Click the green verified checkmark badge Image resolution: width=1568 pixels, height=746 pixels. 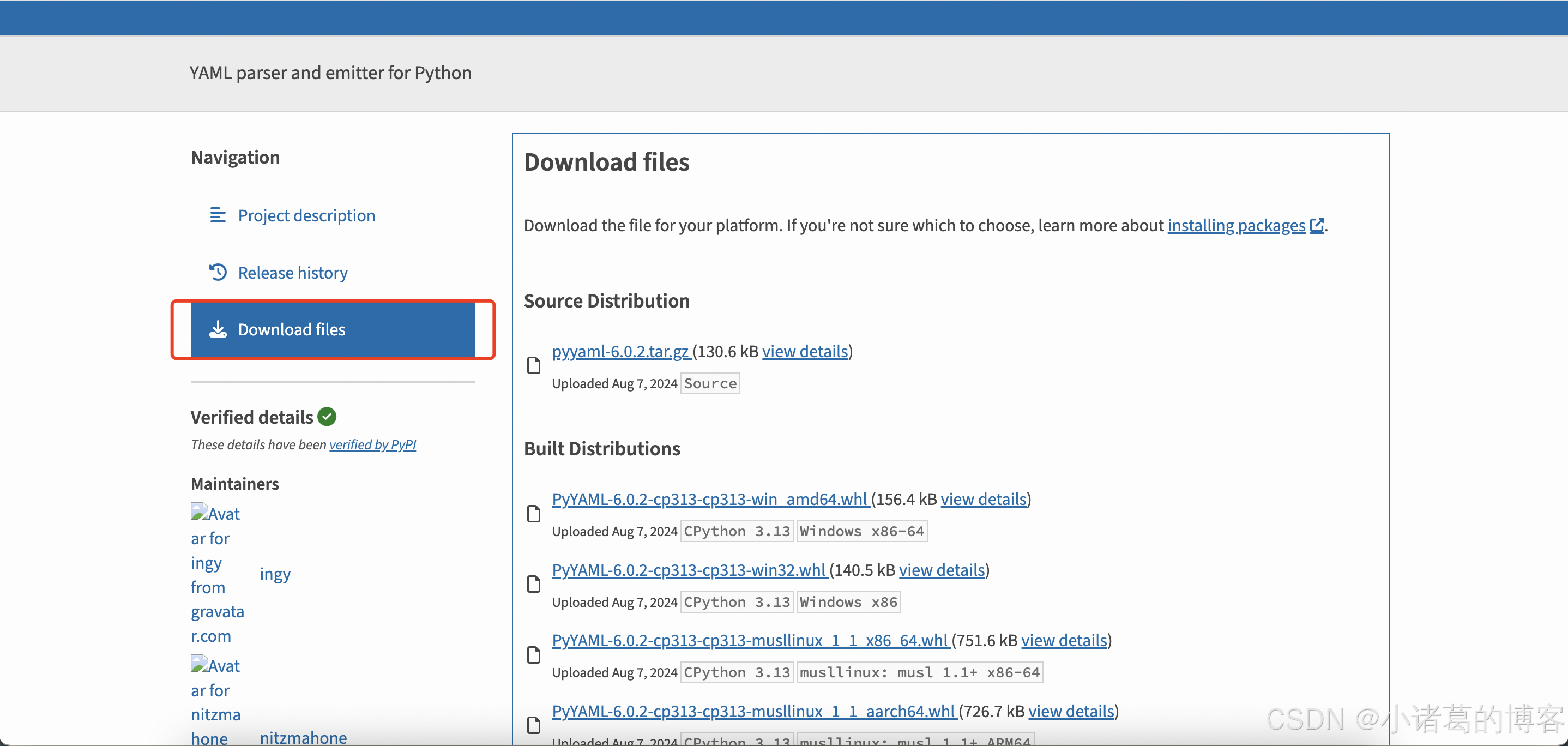(x=327, y=417)
